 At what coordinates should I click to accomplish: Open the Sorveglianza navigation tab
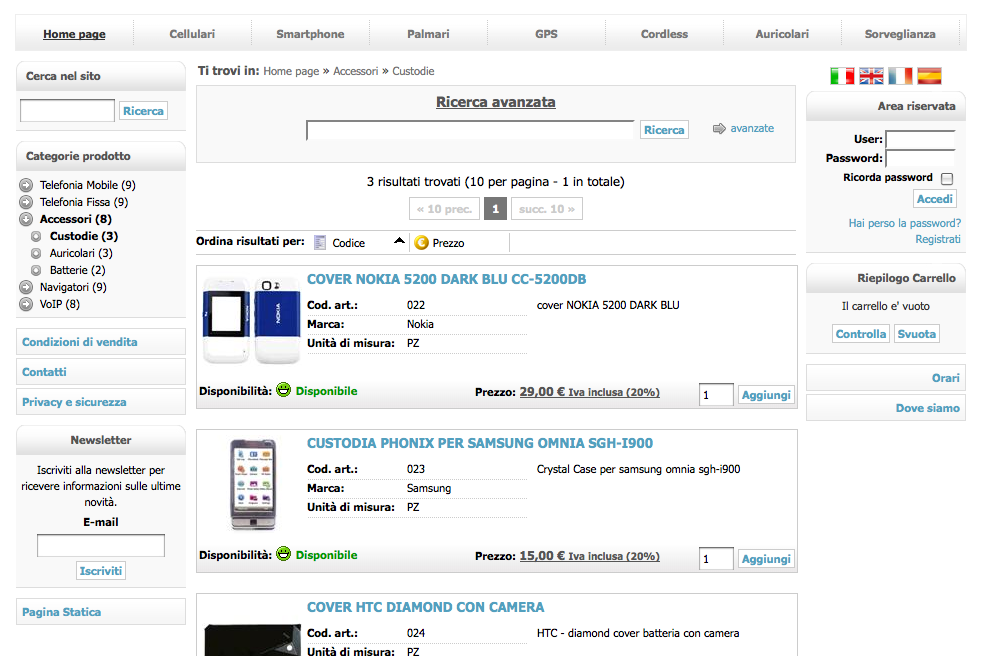click(x=900, y=34)
